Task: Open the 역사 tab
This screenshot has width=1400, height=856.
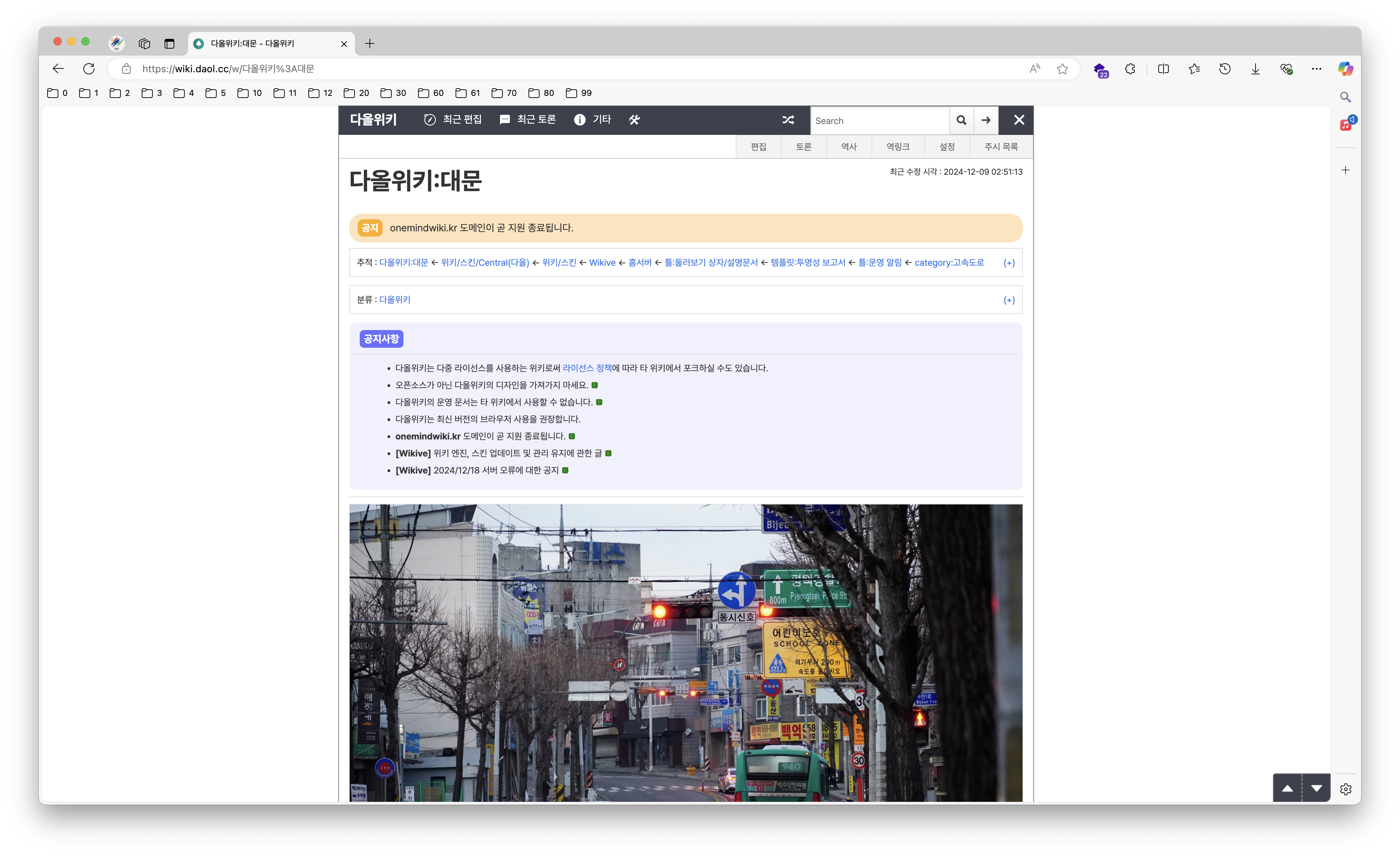Action: point(849,147)
